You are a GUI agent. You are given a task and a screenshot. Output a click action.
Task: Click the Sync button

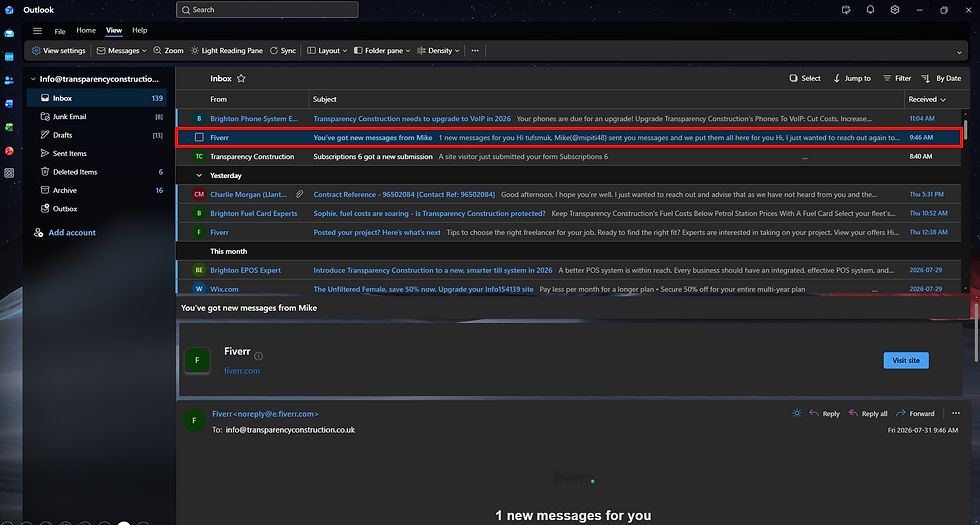click(282, 51)
